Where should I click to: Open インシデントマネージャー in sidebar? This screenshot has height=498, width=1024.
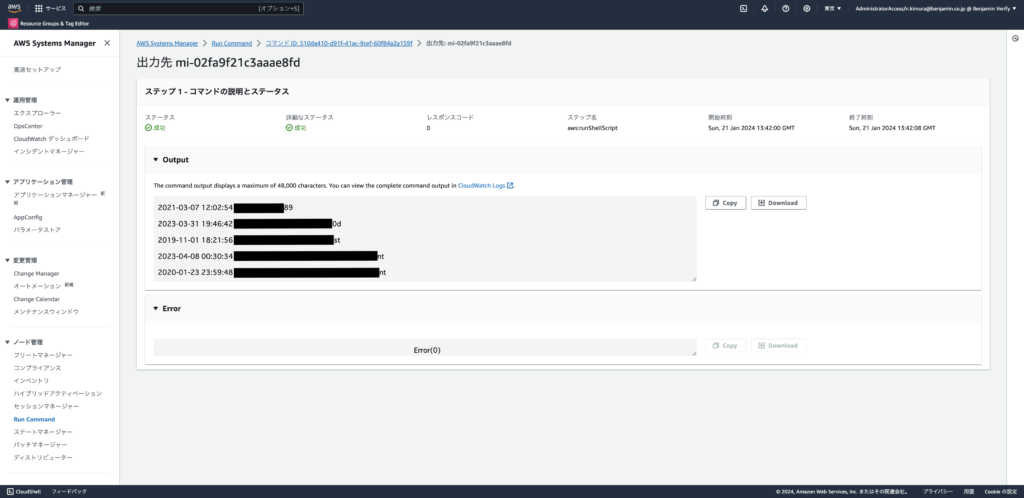click(49, 151)
